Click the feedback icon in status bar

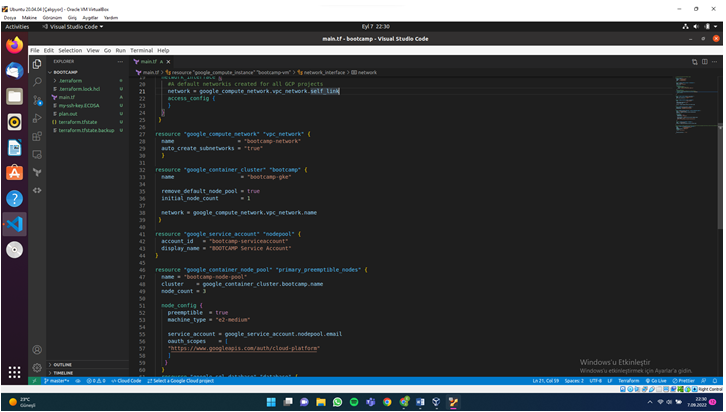point(704,381)
